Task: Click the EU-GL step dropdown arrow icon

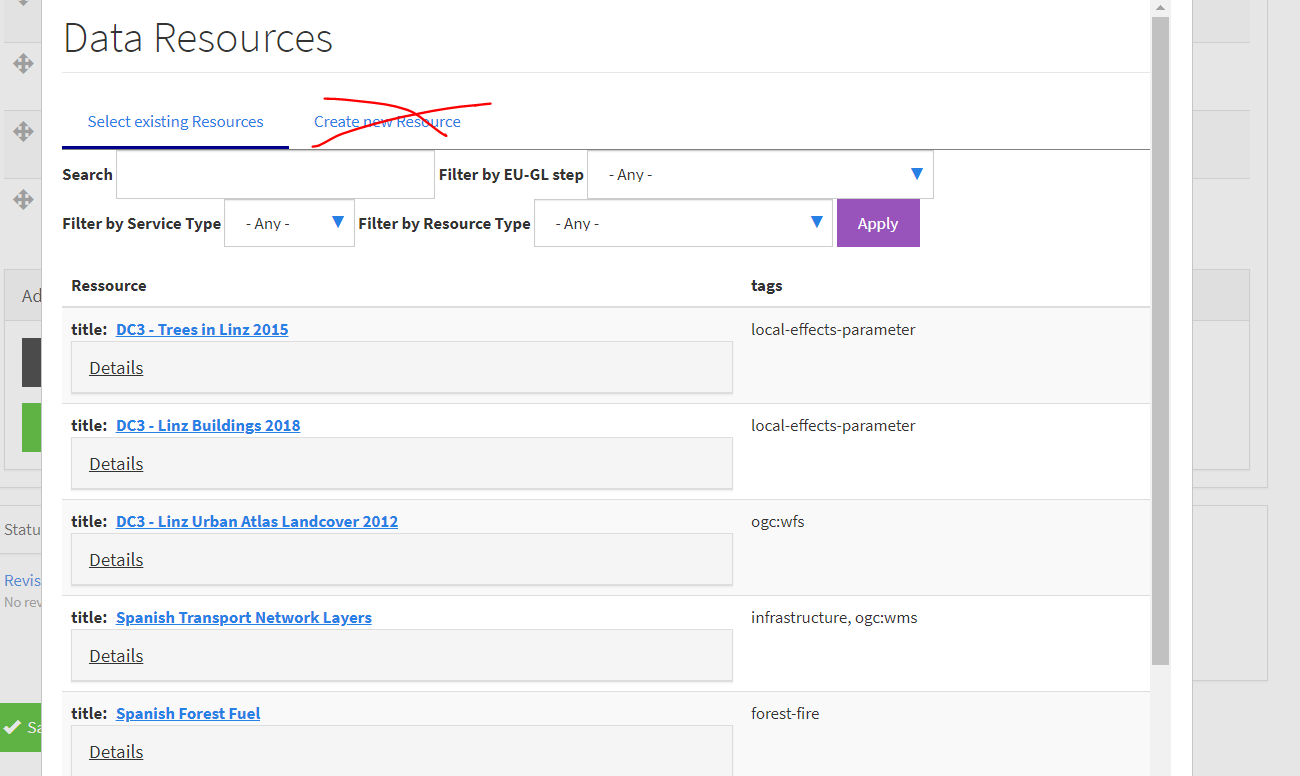Action: click(916, 173)
